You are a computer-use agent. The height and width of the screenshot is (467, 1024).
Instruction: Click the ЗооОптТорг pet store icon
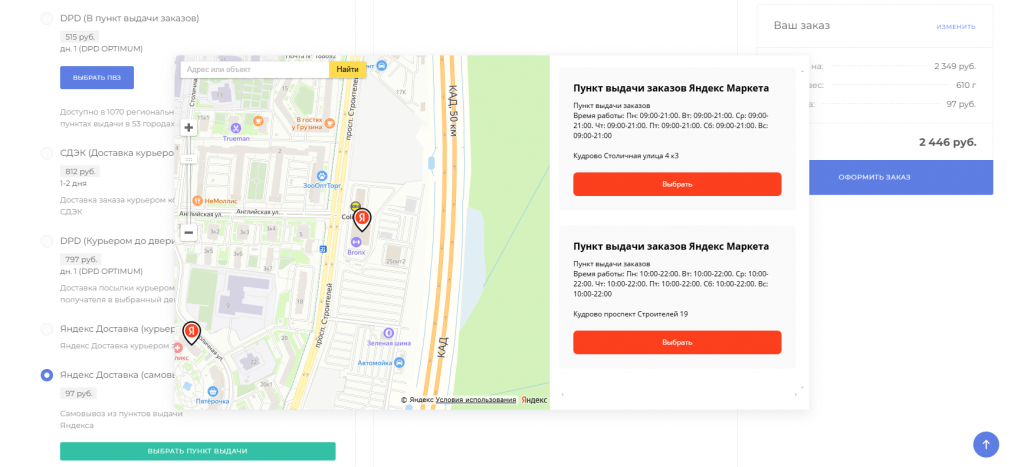tap(322, 174)
